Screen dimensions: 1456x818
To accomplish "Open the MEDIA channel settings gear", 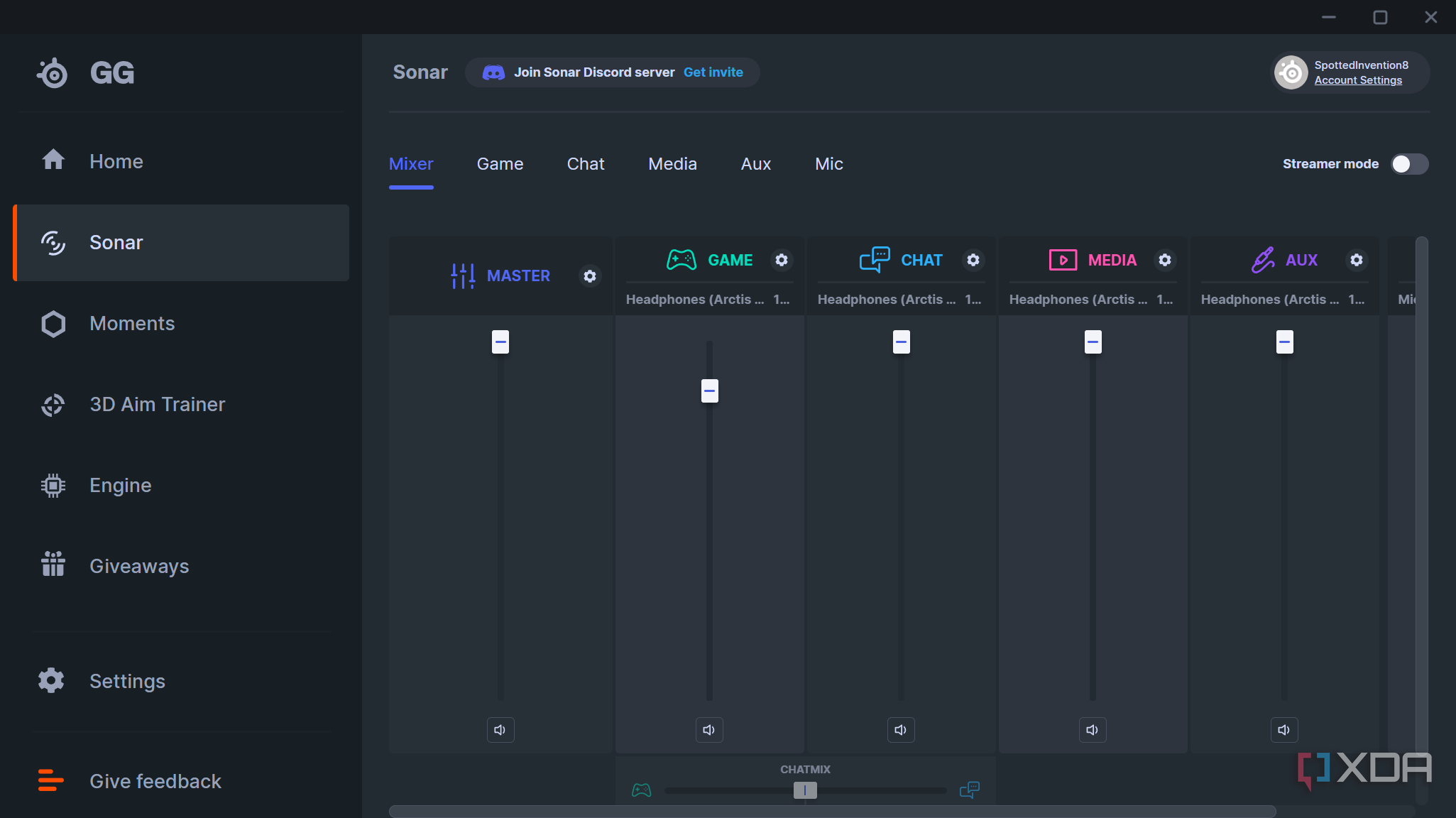I will coord(1165,260).
